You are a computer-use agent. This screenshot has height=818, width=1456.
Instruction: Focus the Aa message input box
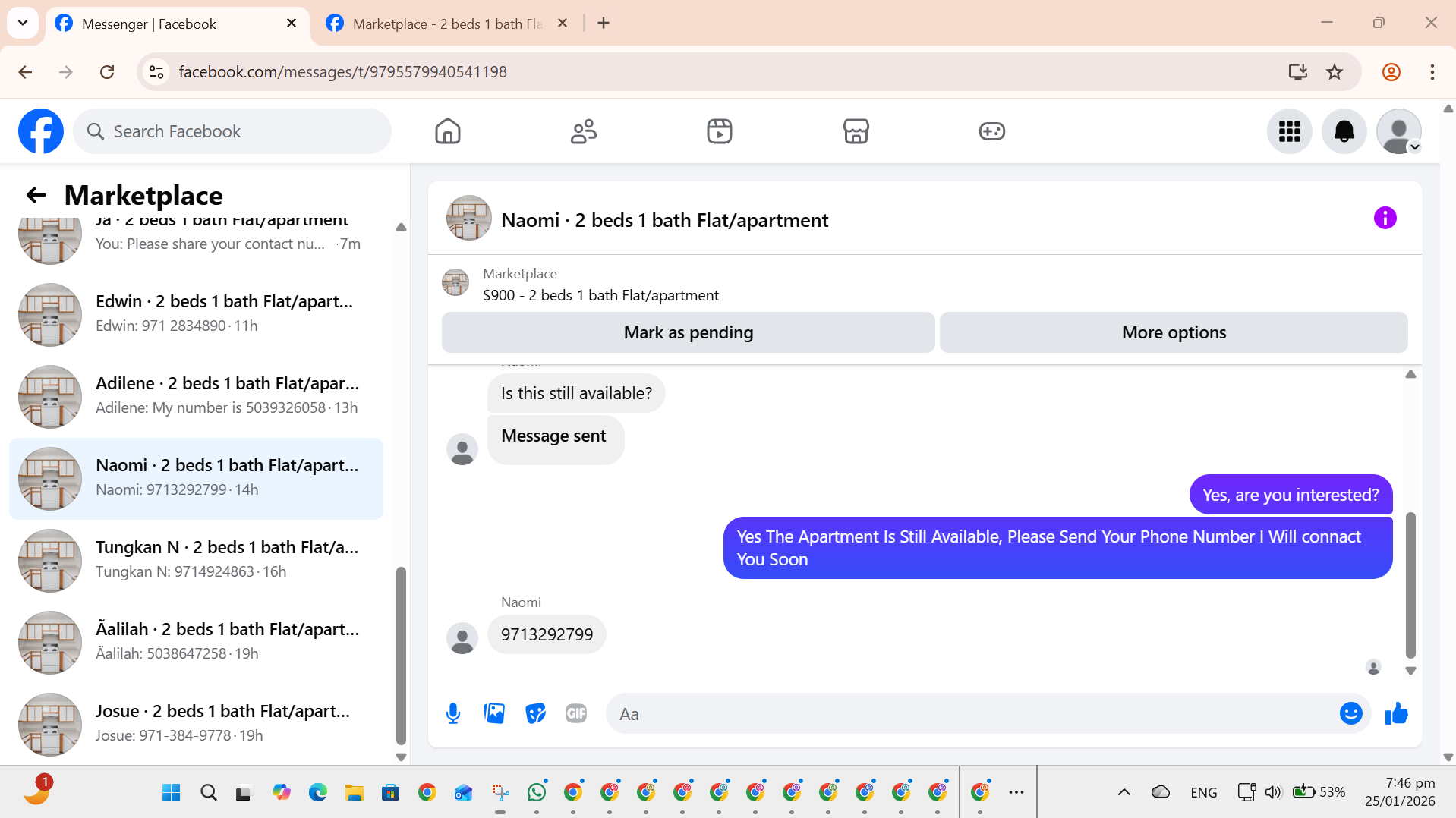click(x=972, y=713)
